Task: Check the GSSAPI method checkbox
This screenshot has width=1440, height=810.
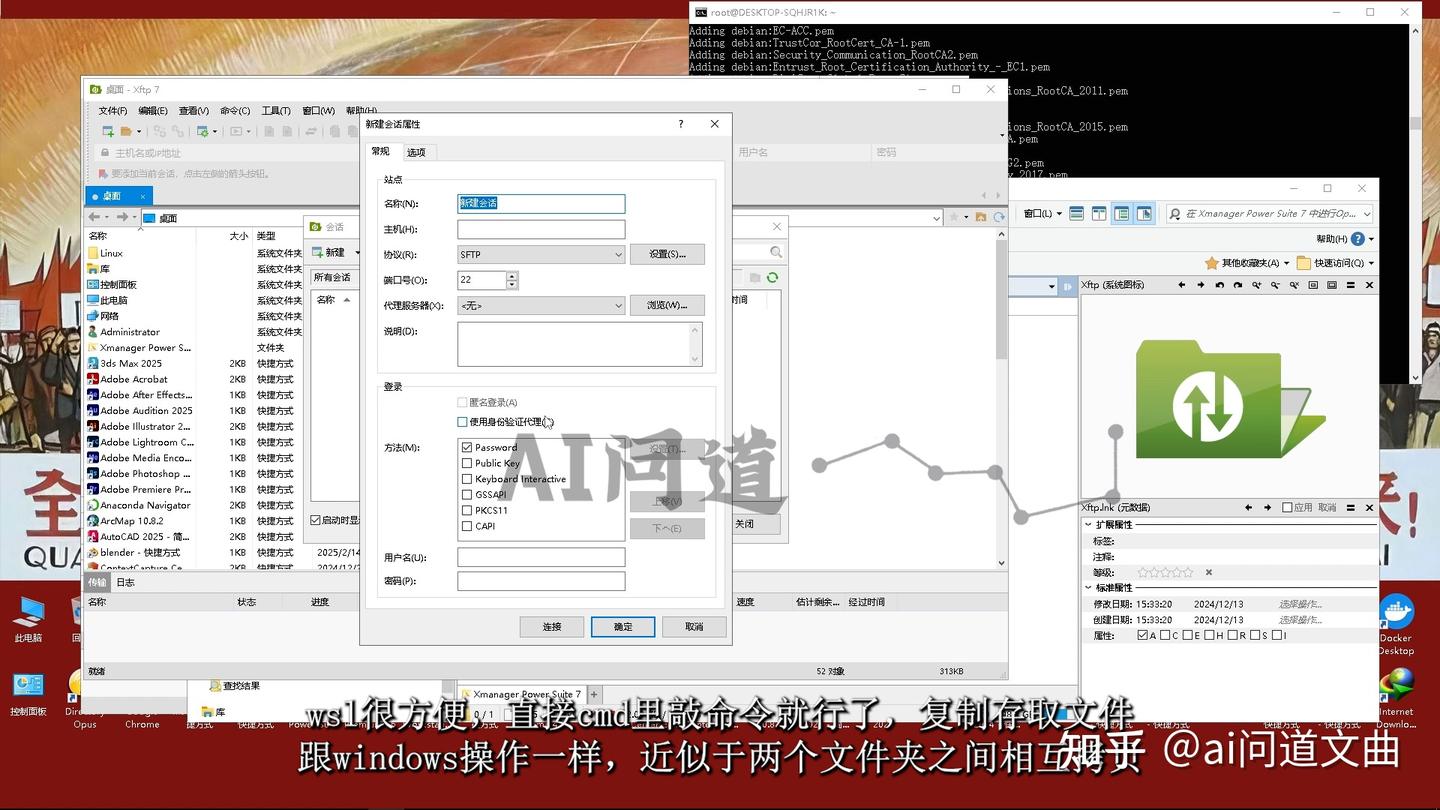Action: click(x=467, y=494)
